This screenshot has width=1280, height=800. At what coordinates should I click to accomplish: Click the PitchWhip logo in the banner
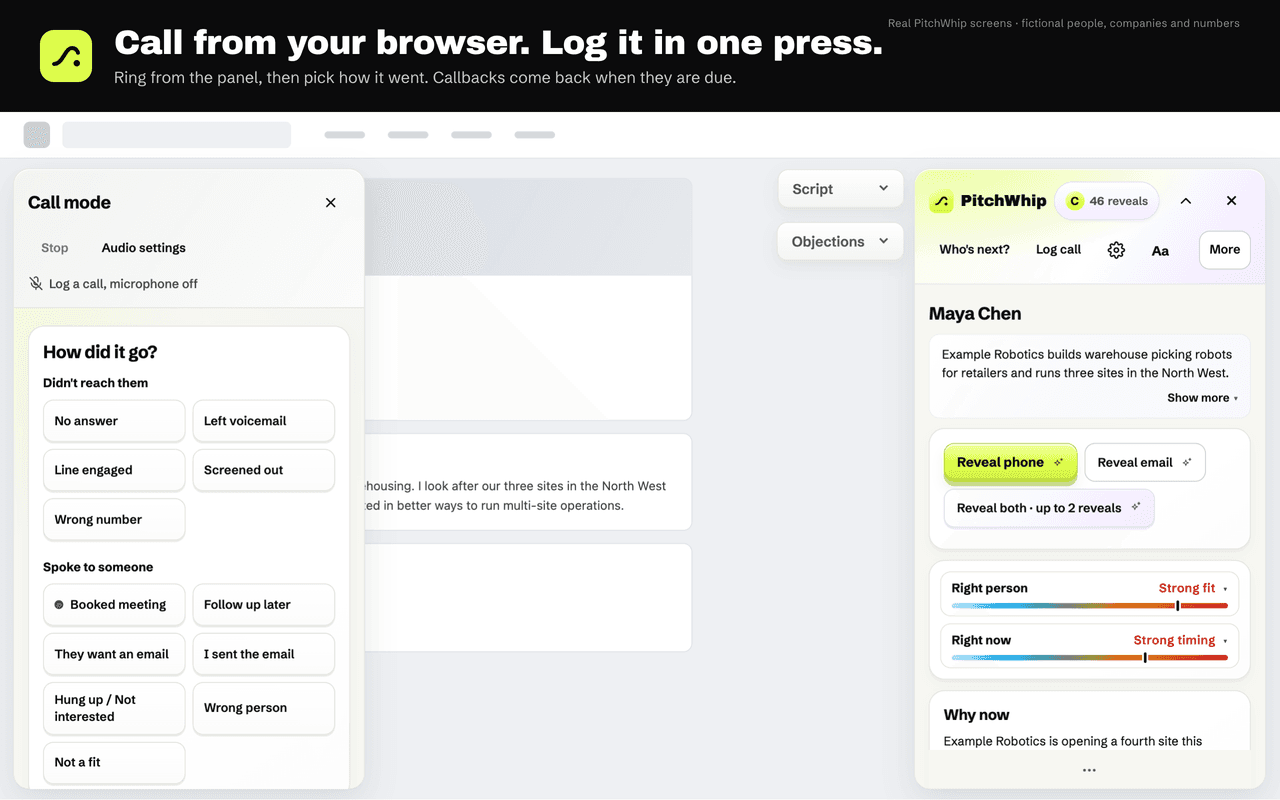66,55
